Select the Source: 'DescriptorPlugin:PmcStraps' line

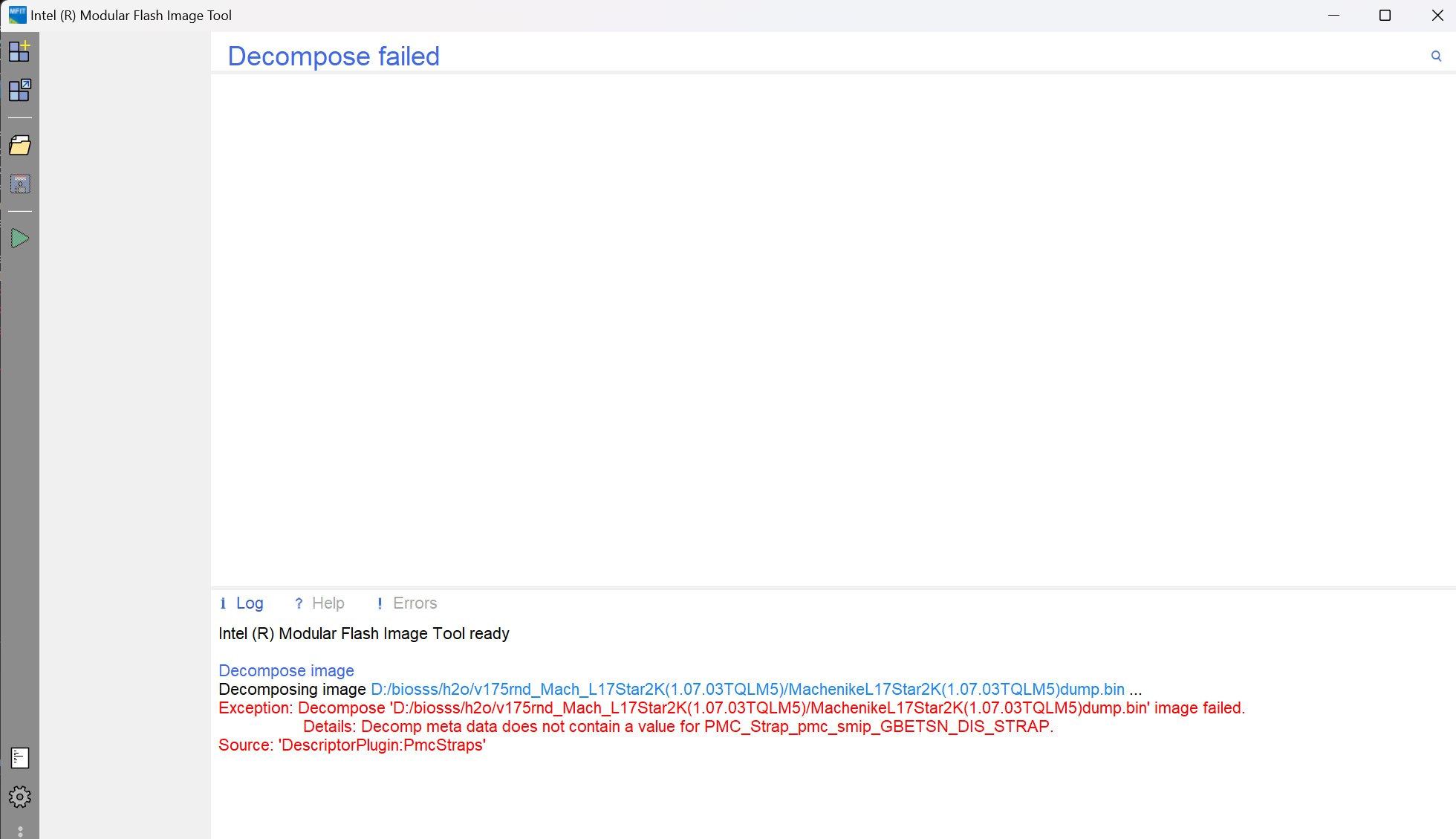[352, 745]
